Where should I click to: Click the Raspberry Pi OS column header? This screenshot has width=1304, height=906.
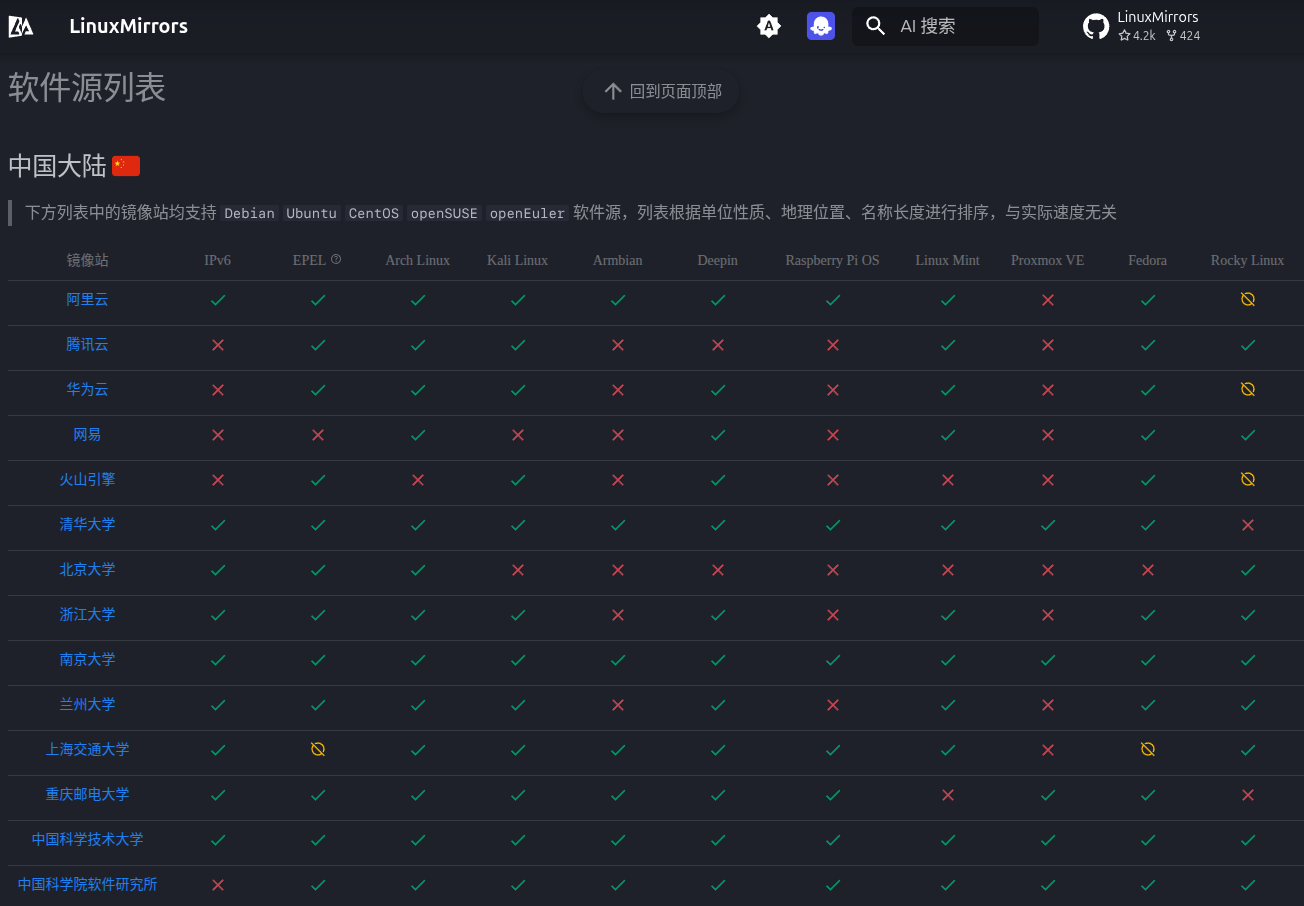[833, 260]
